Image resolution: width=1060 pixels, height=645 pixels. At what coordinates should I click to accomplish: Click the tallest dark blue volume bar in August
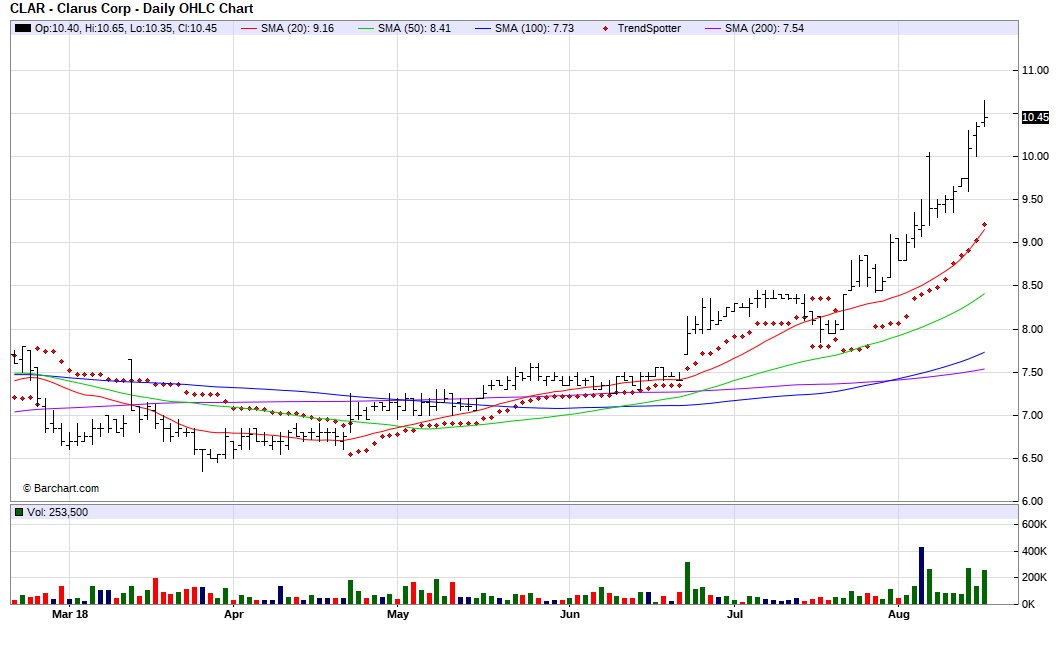pyautogui.click(x=921, y=575)
